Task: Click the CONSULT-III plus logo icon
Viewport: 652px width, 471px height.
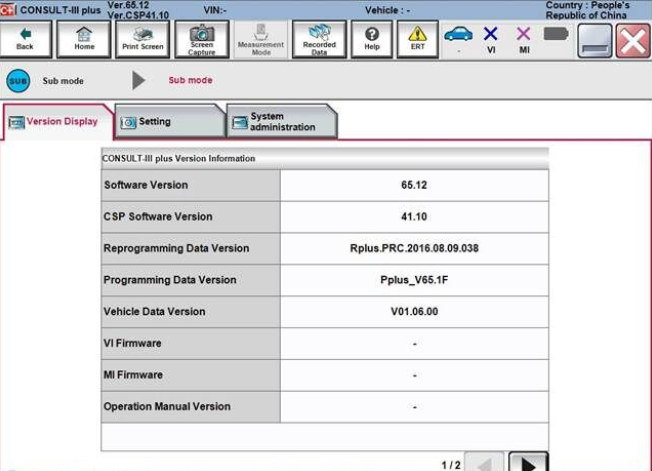Action: (8, 10)
